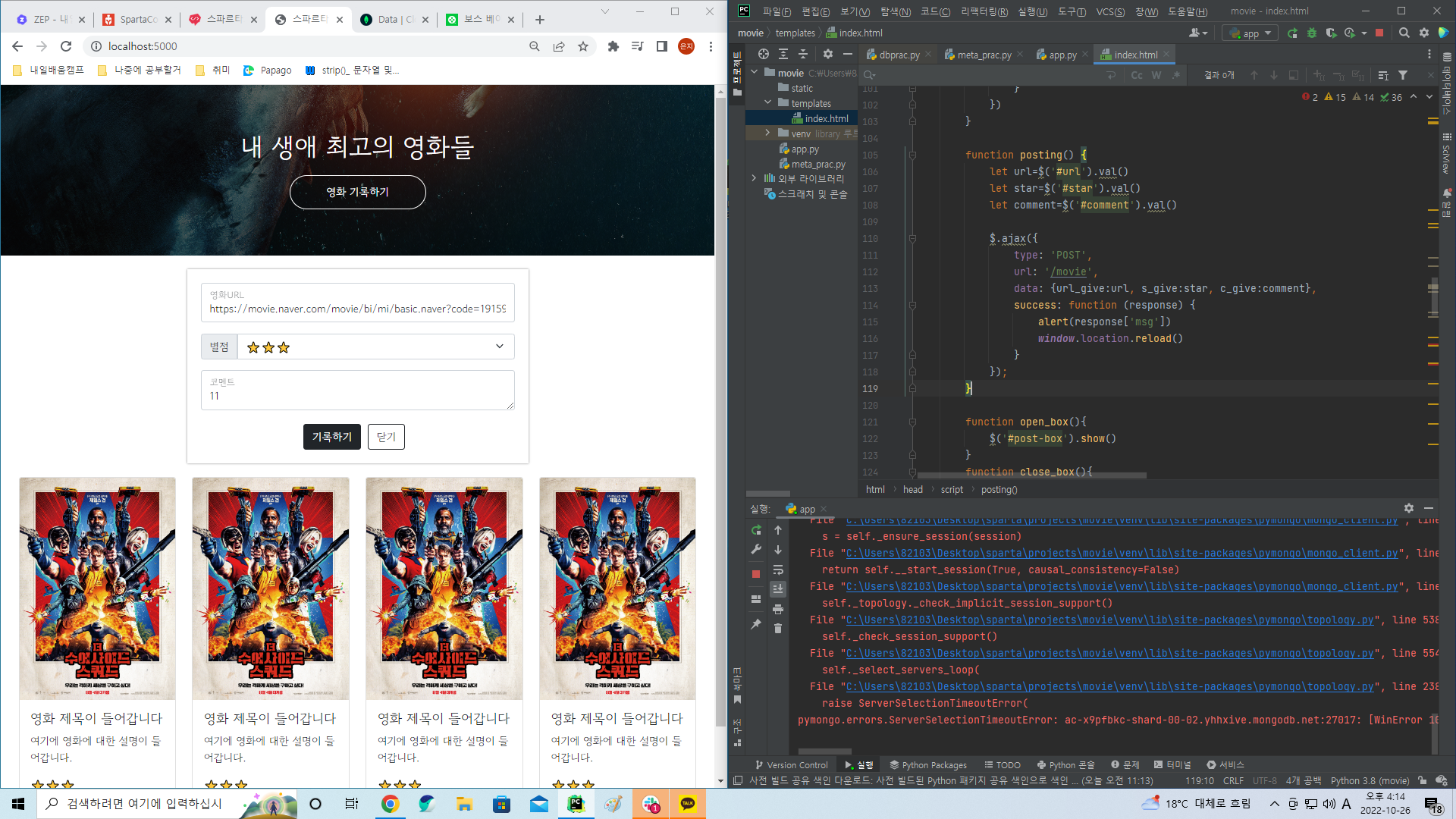This screenshot has height=819, width=1456.
Task: Open the 실행(U) menu in PyCharm
Action: click(x=1032, y=11)
